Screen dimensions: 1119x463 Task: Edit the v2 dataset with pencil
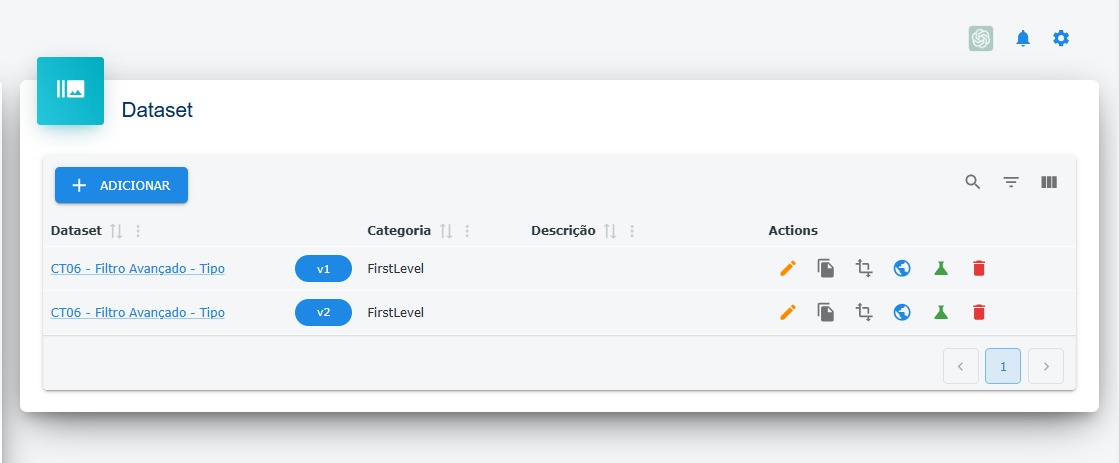[x=787, y=312]
